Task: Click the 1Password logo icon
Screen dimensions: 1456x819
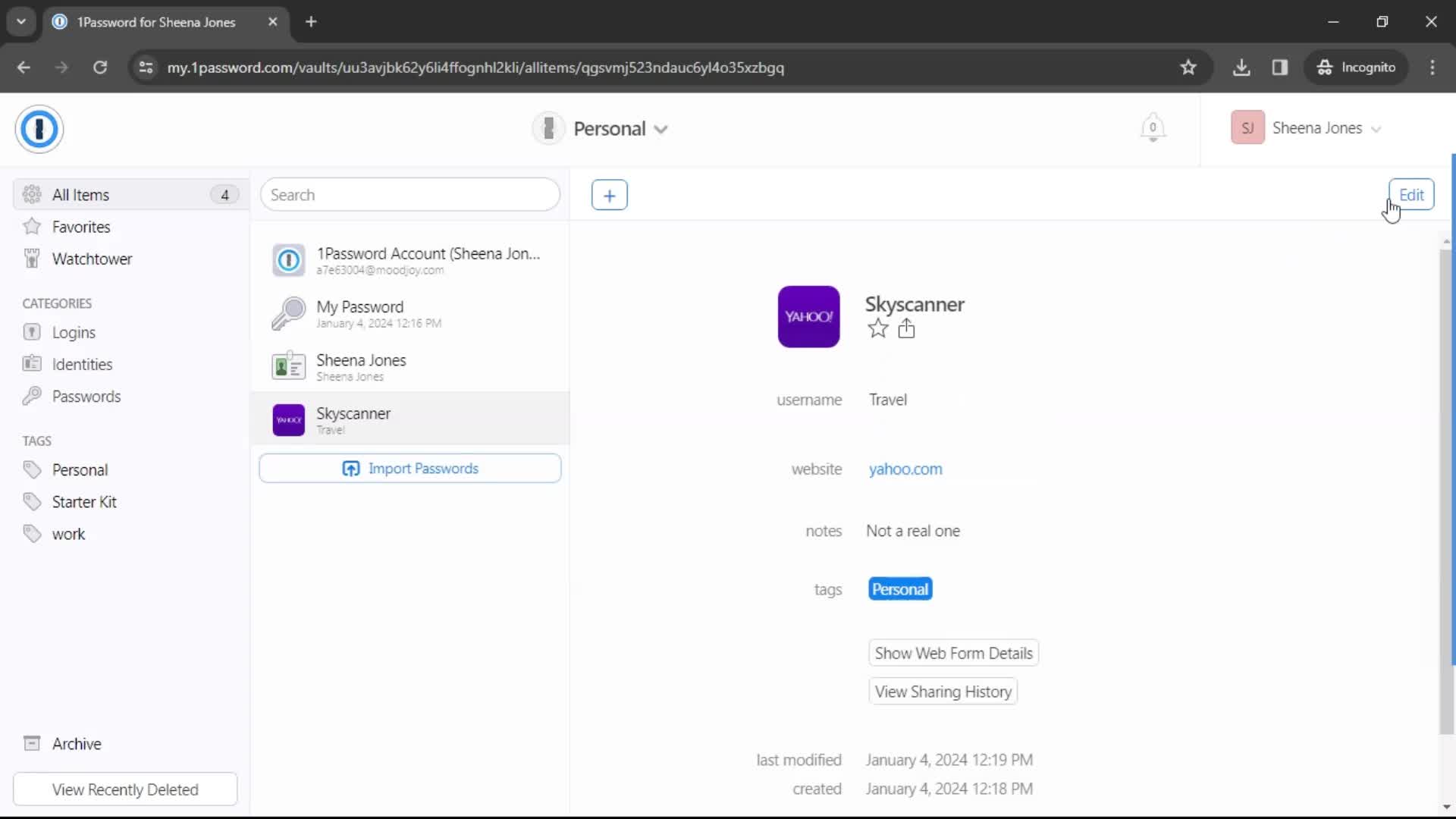Action: pyautogui.click(x=40, y=128)
